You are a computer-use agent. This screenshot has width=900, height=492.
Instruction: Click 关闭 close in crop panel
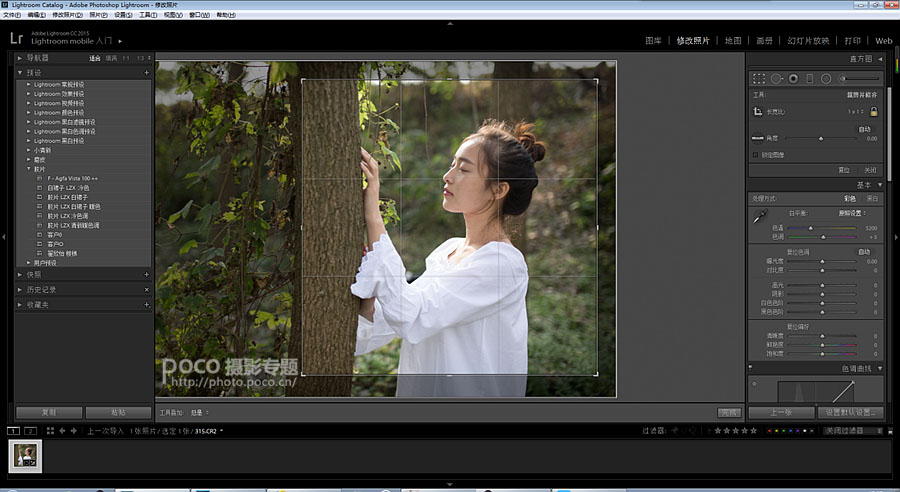click(x=870, y=170)
